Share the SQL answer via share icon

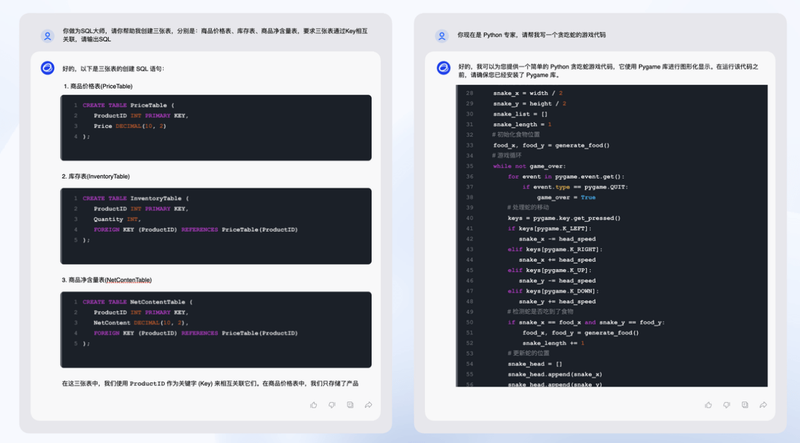[x=368, y=405]
